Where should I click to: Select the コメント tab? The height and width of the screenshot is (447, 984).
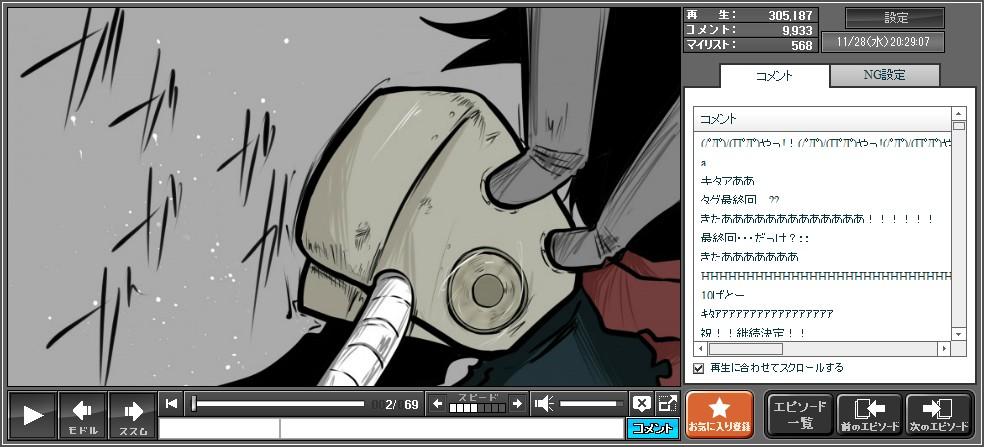(774, 76)
